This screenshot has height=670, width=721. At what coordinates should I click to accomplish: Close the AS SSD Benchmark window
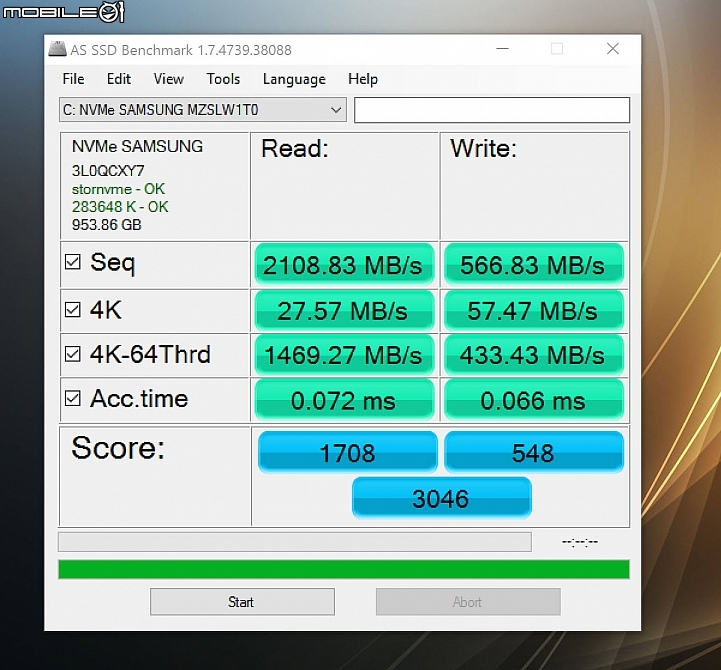click(x=612, y=49)
